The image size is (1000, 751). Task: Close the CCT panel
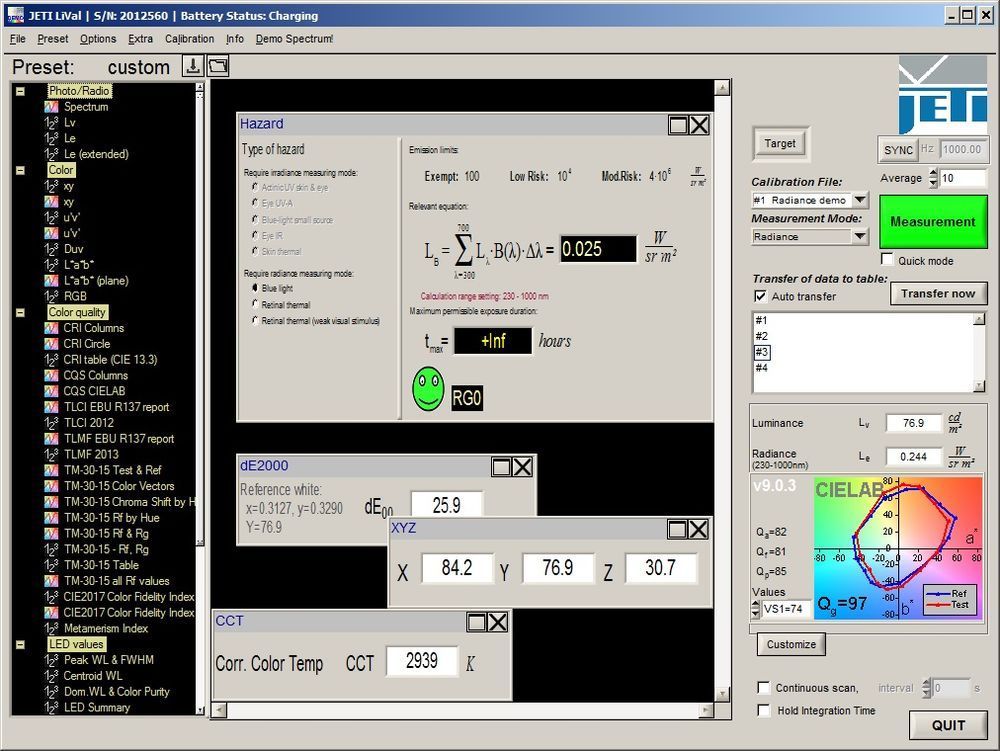pos(497,622)
